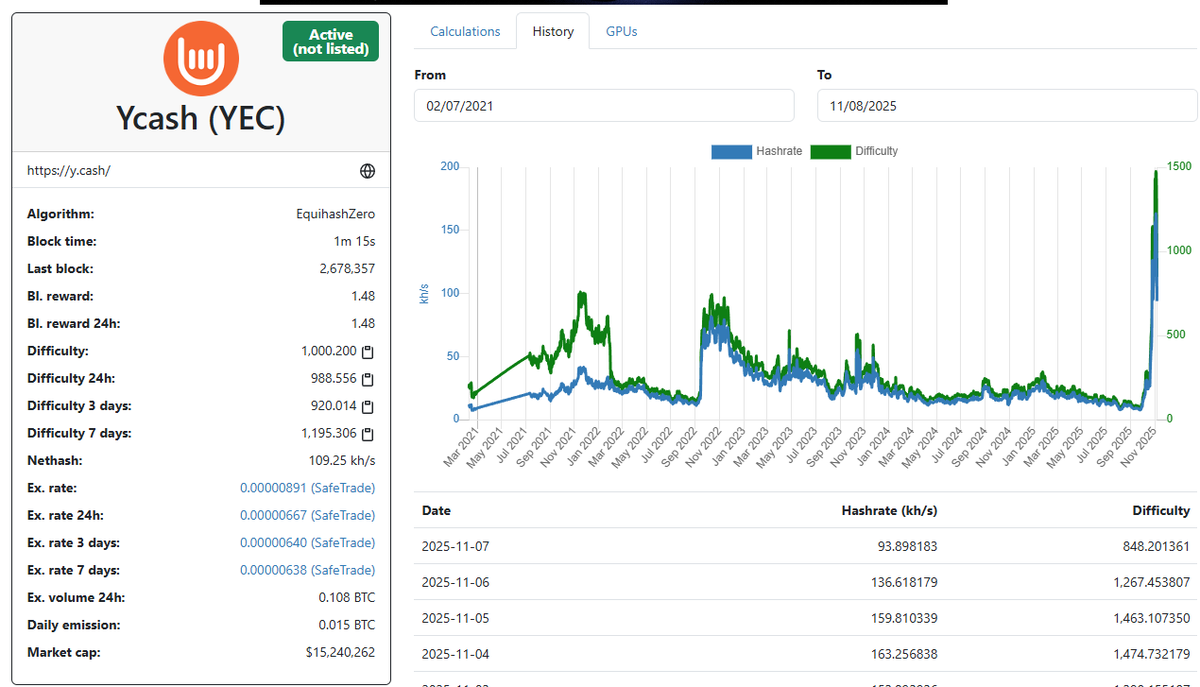Click the kh/s axis label on chart
1200x687 pixels.
pos(424,293)
